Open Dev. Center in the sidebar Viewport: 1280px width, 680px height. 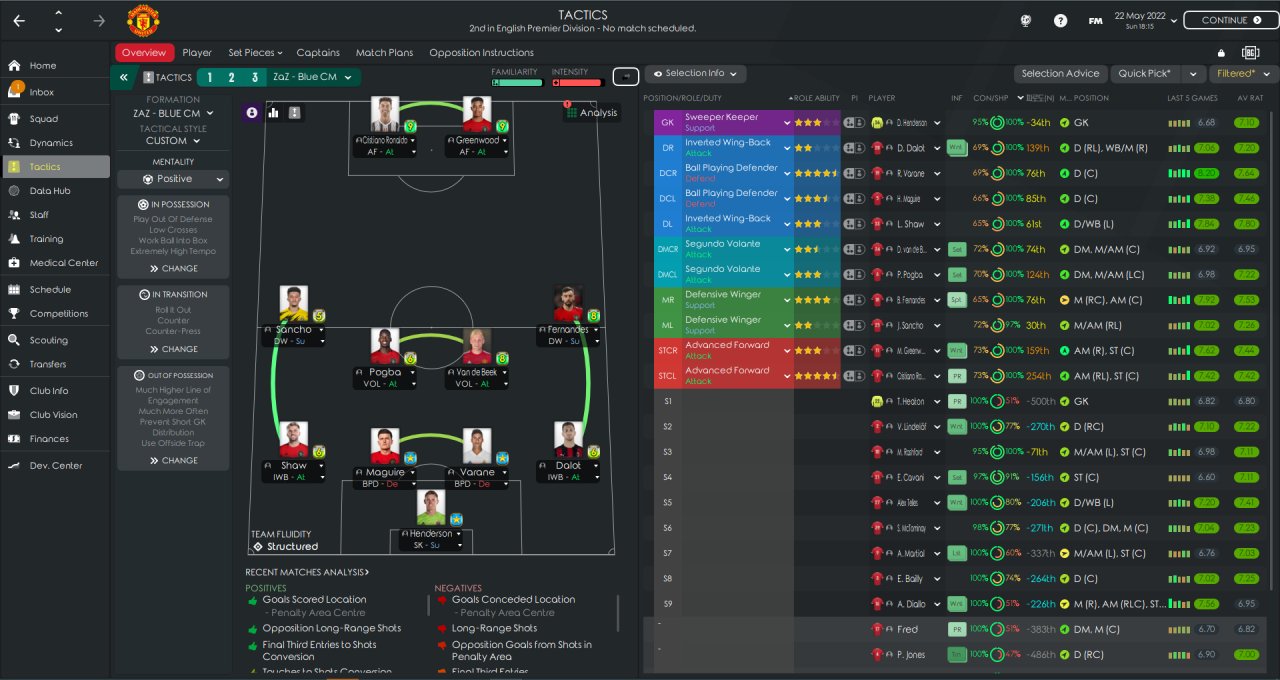[55, 466]
